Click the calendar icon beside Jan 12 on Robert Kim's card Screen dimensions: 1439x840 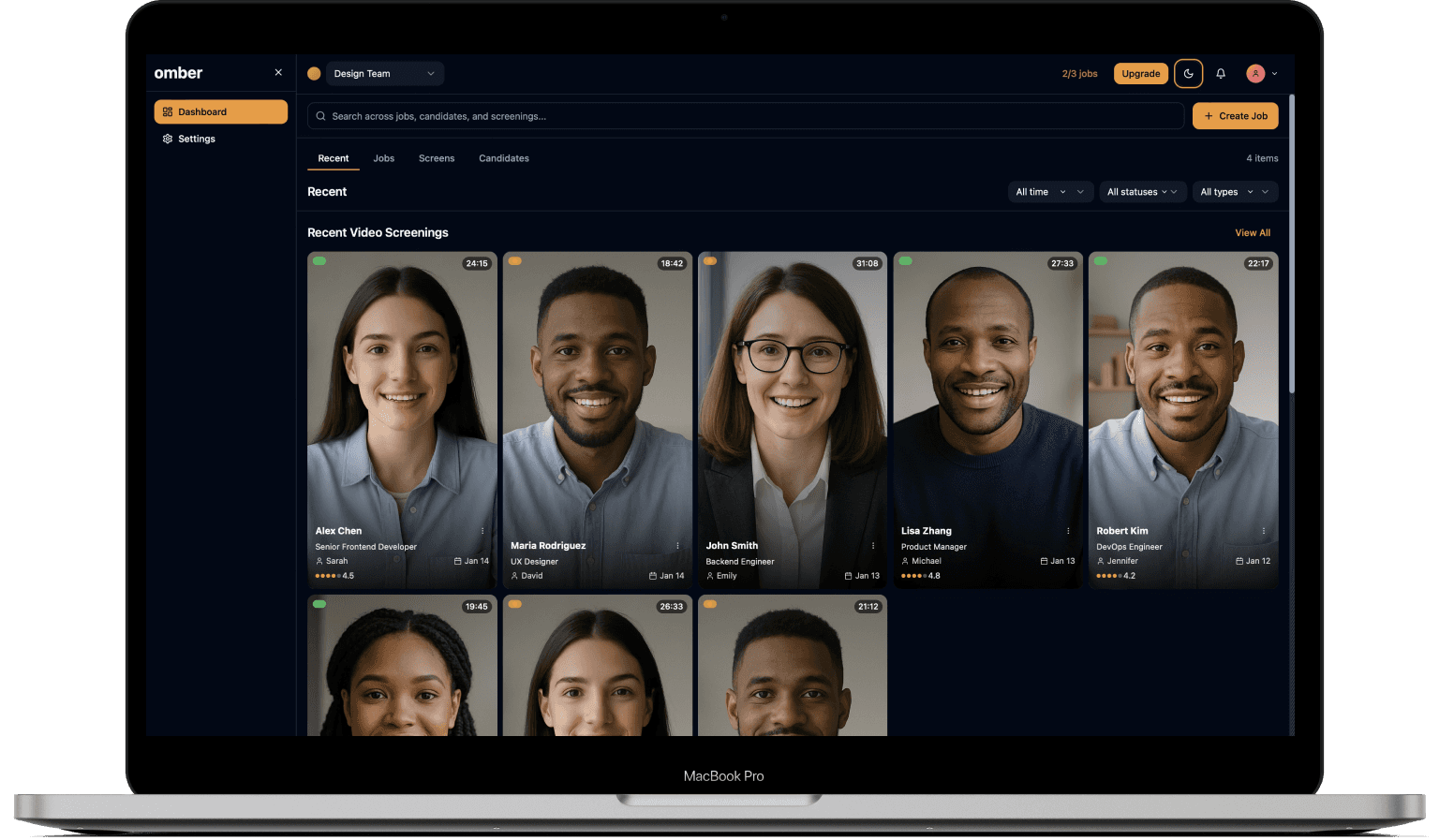pos(1239,561)
